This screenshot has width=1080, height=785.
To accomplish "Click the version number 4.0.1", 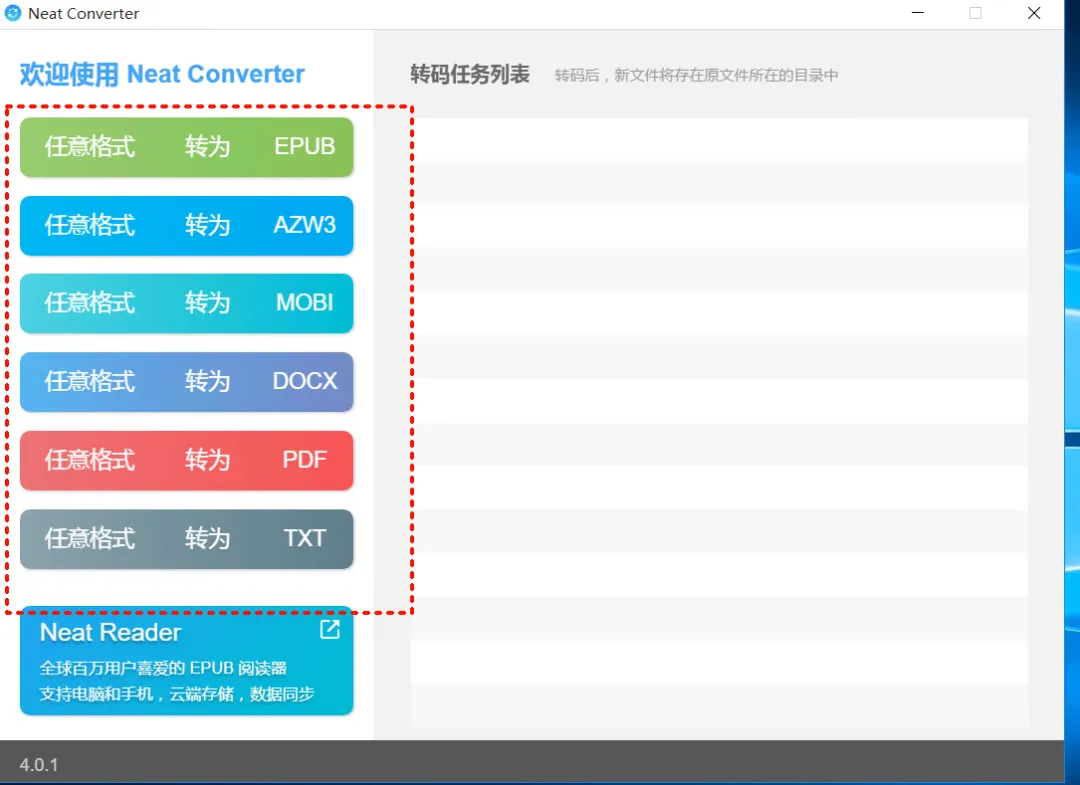I will (x=39, y=764).
